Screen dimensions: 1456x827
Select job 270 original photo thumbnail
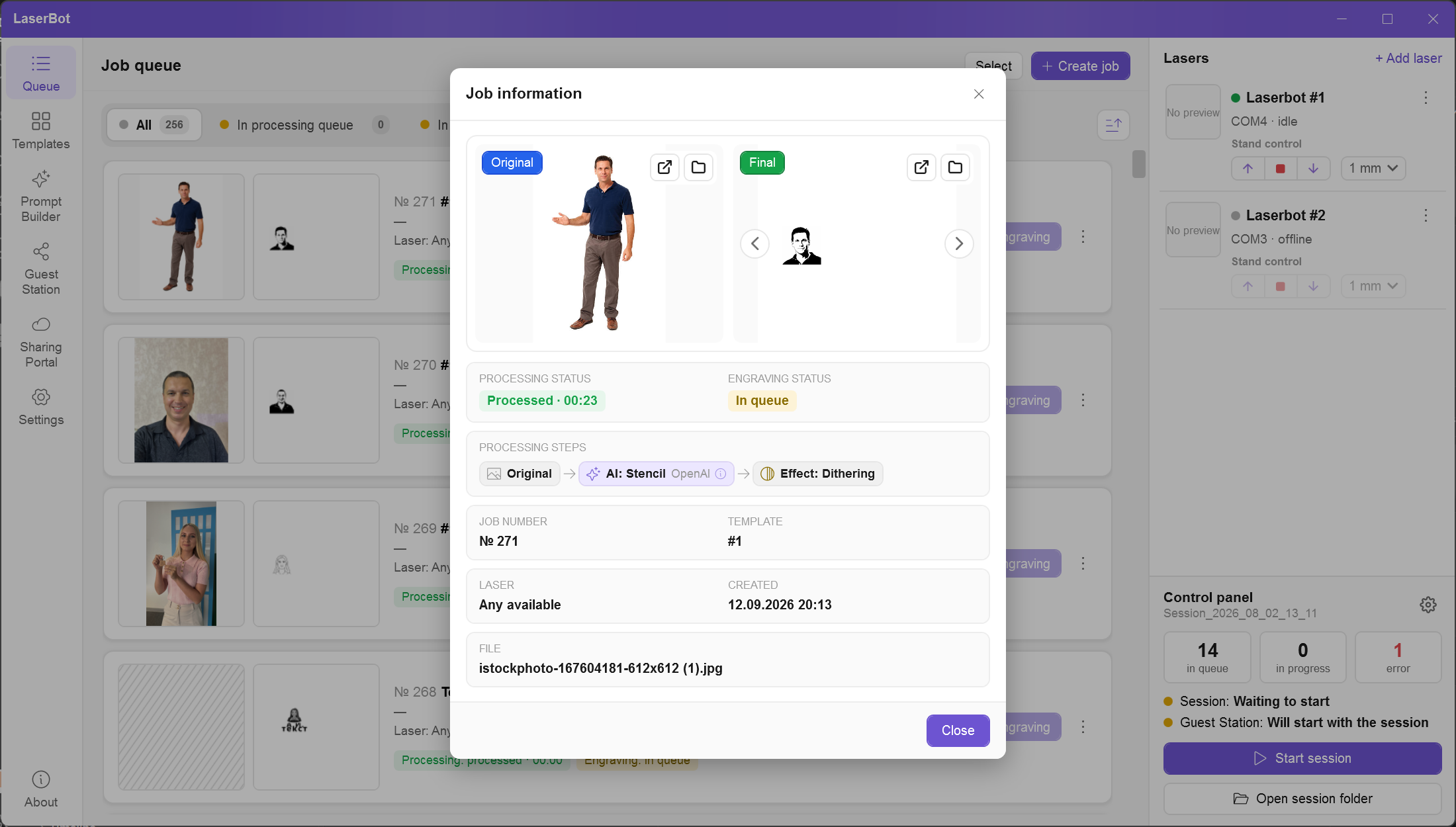coord(181,400)
